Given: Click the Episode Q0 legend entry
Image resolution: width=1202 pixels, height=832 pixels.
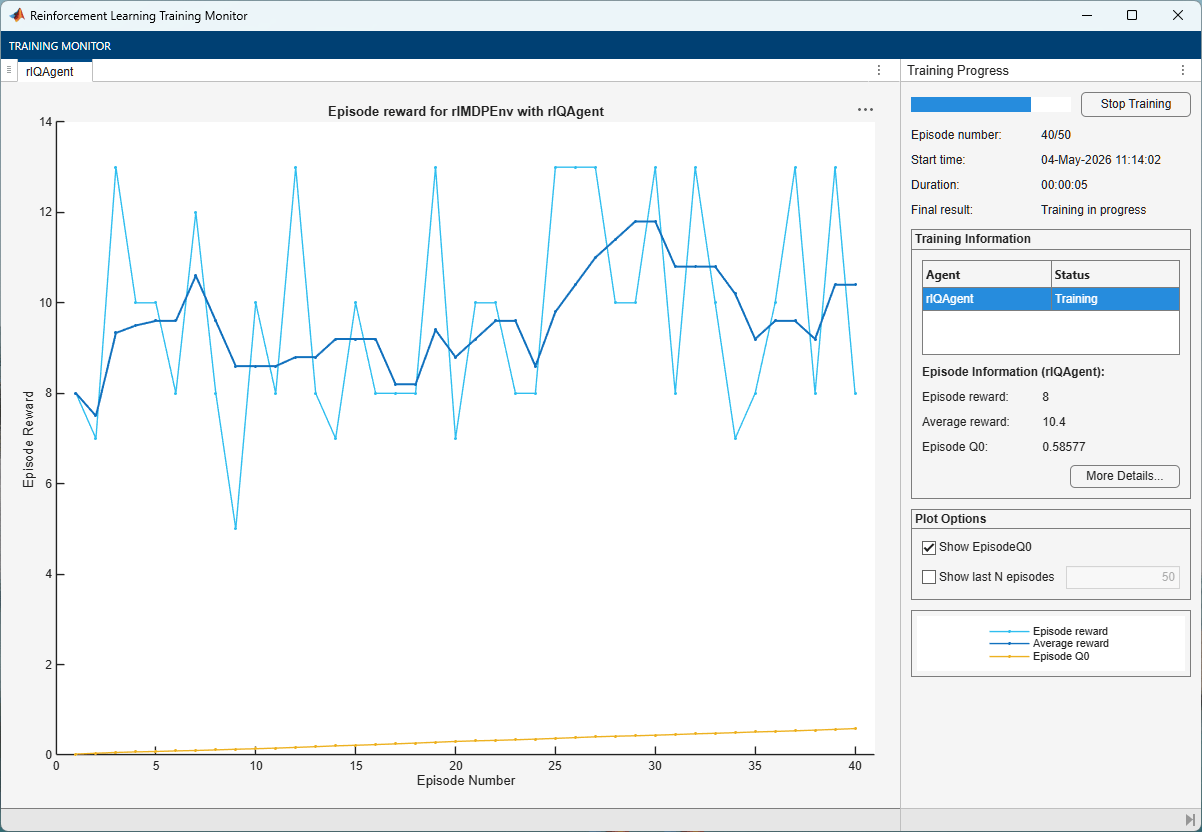Looking at the screenshot, I should [x=1039, y=657].
